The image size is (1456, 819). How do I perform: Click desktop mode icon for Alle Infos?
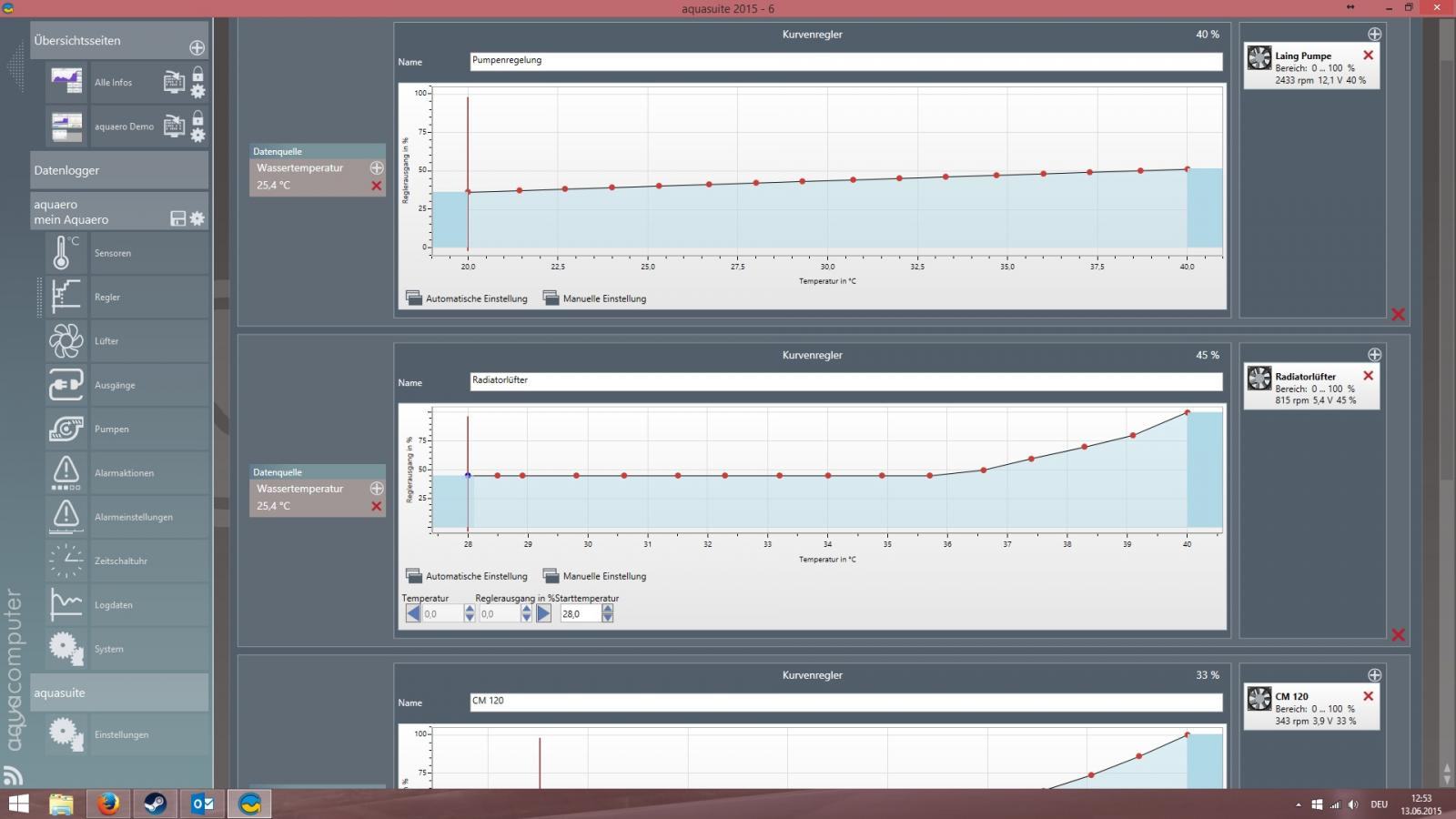[x=174, y=82]
